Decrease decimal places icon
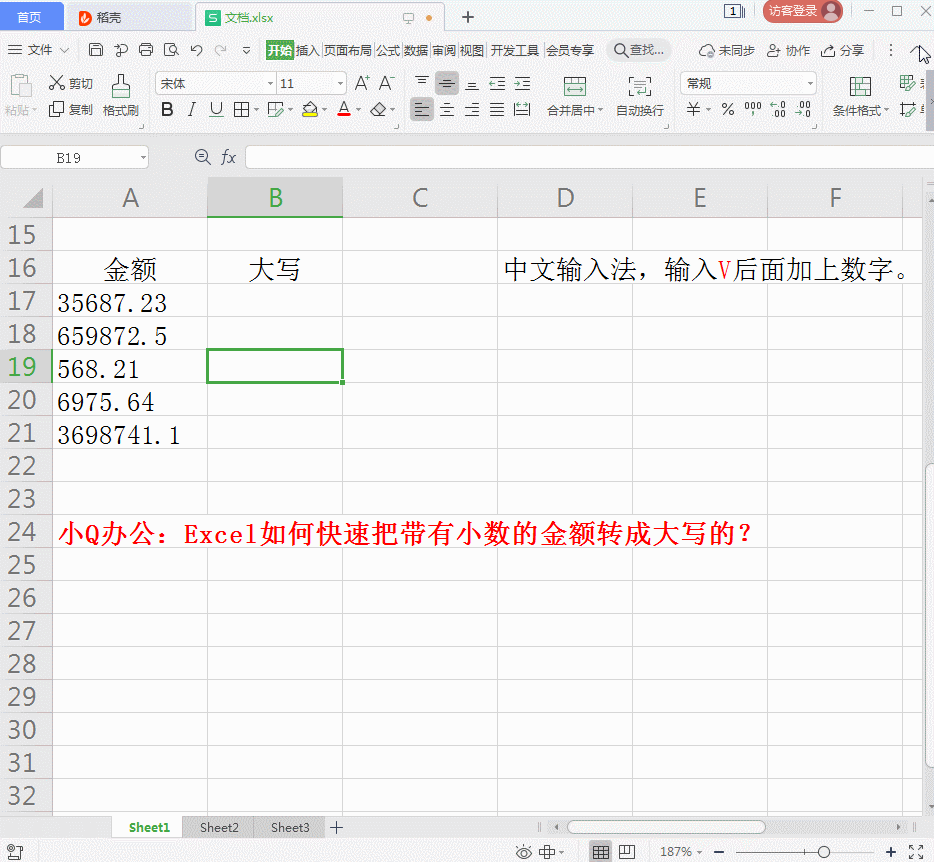Viewport: 934px width, 862px height. point(803,109)
